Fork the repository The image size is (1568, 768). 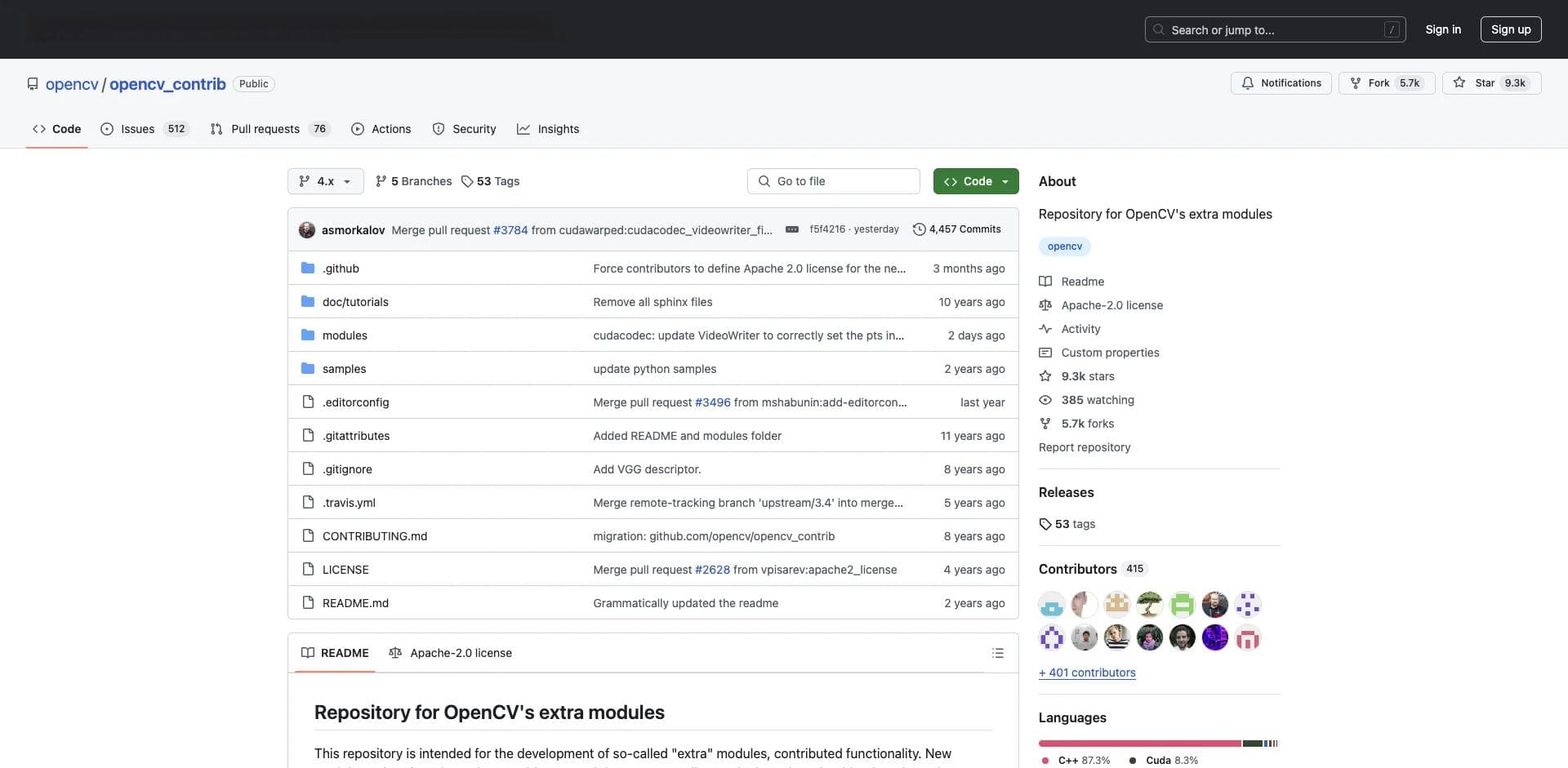[1387, 83]
